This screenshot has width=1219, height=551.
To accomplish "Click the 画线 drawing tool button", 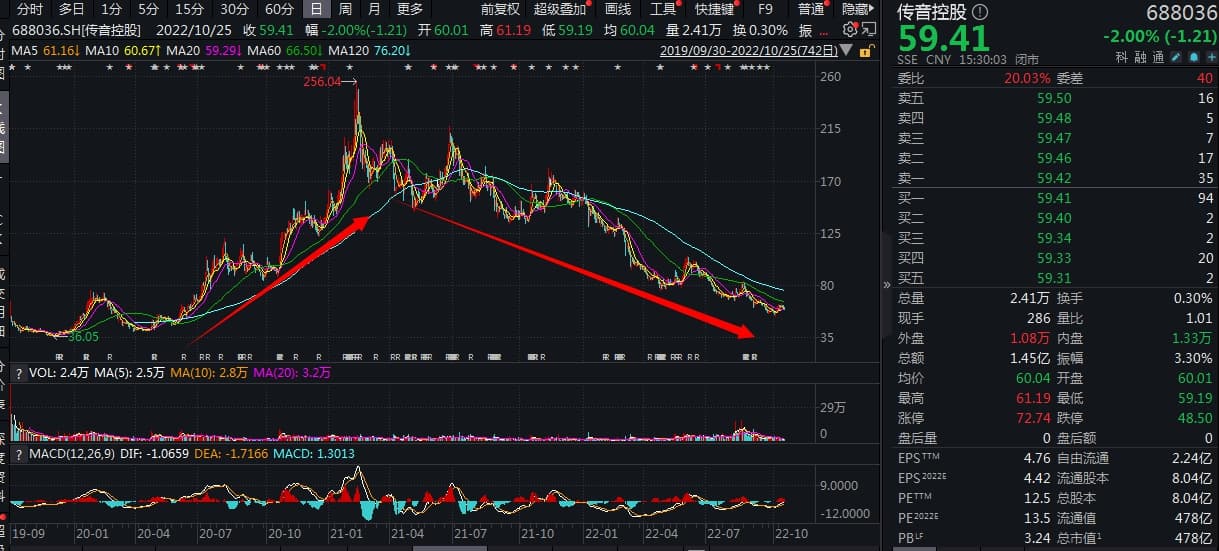I will click(x=619, y=9).
